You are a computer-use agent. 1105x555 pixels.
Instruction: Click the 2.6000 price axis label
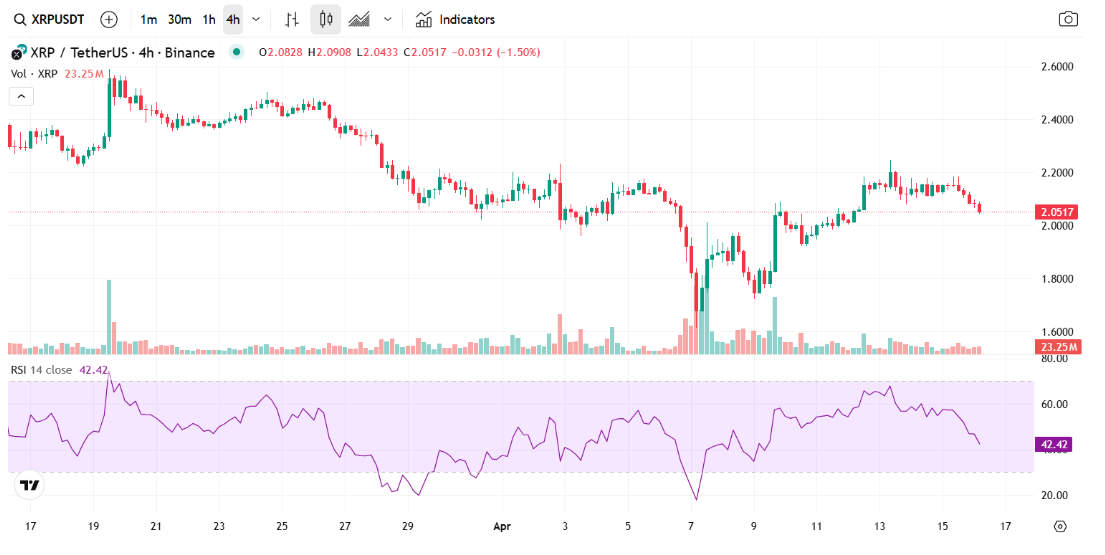pyautogui.click(x=1057, y=67)
